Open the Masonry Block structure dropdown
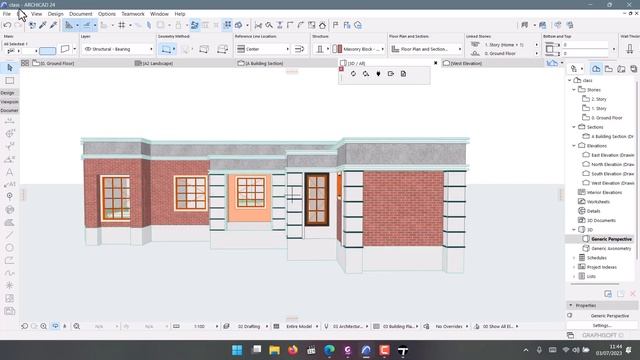640x360 pixels. pyautogui.click(x=358, y=49)
